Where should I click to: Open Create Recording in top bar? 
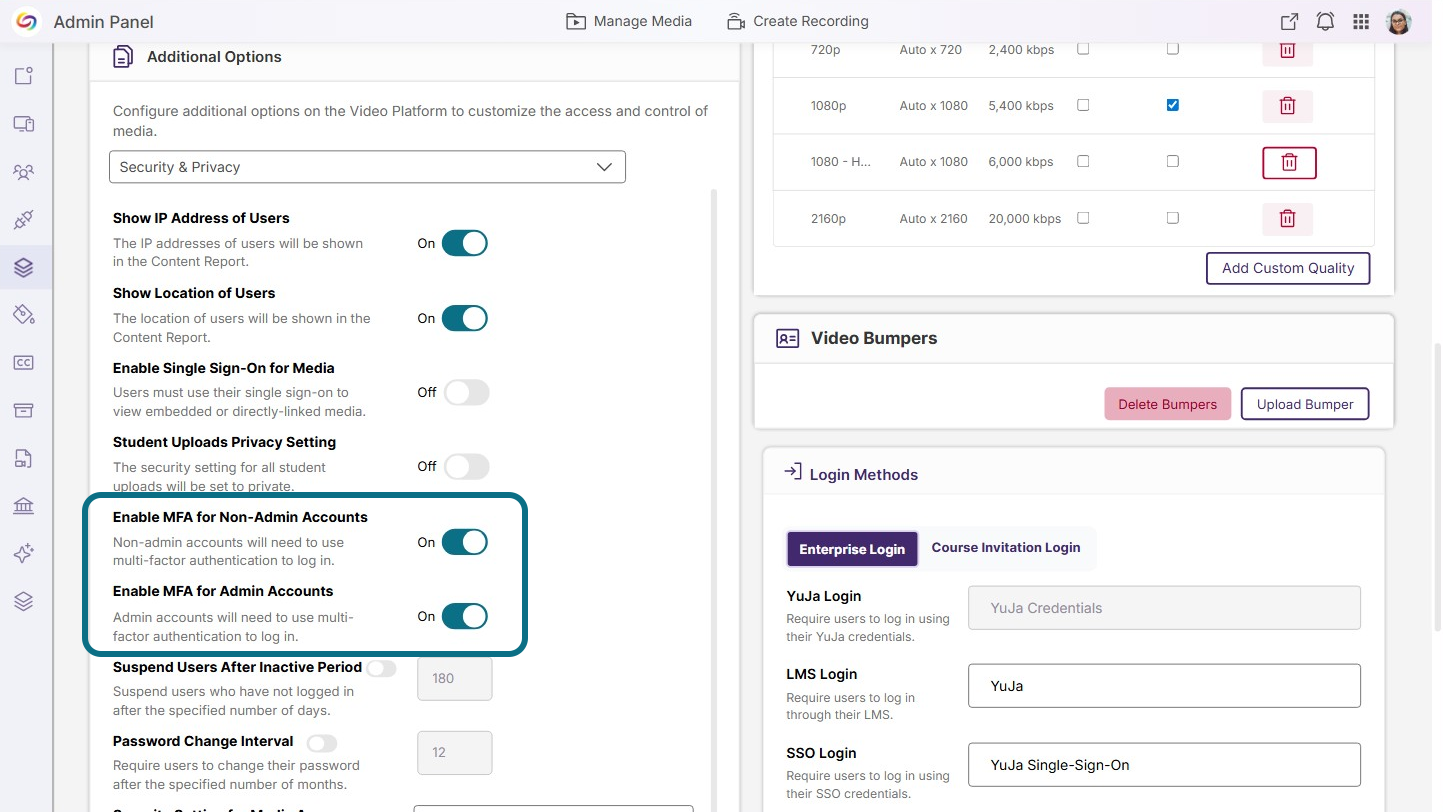point(798,21)
